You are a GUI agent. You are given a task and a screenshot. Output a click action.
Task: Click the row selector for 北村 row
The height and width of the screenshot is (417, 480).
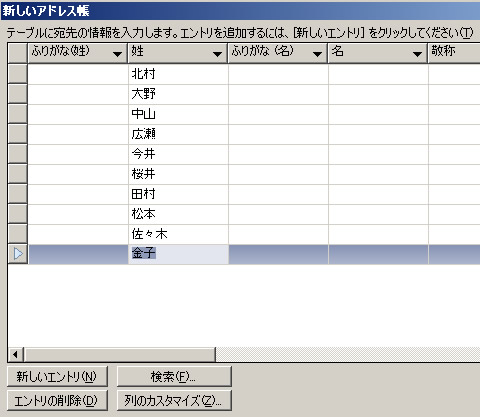tap(18, 74)
